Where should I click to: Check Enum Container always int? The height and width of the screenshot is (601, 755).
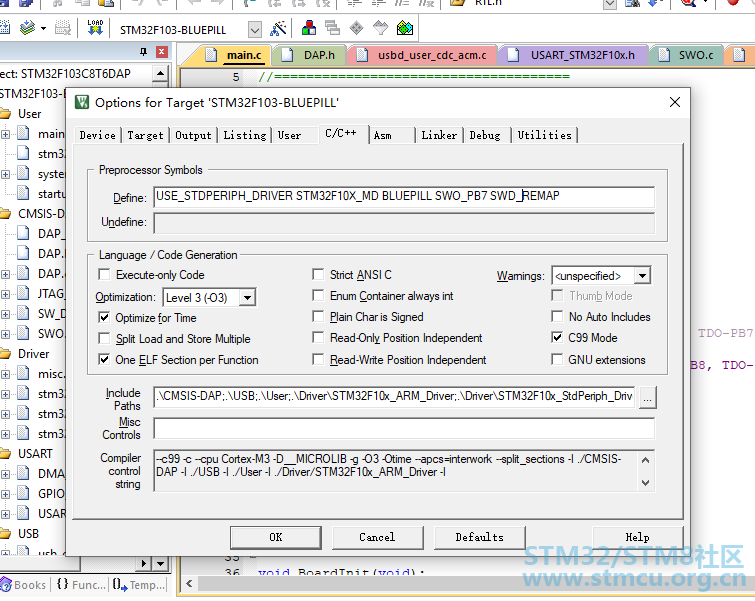[318, 295]
